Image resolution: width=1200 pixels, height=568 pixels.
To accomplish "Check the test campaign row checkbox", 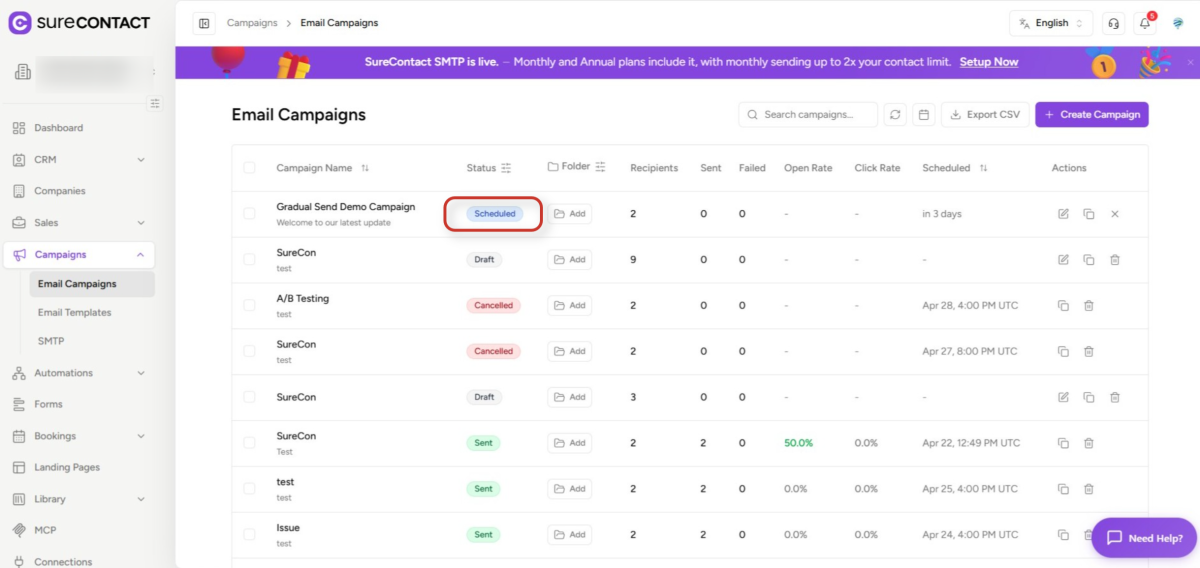I will [249, 489].
